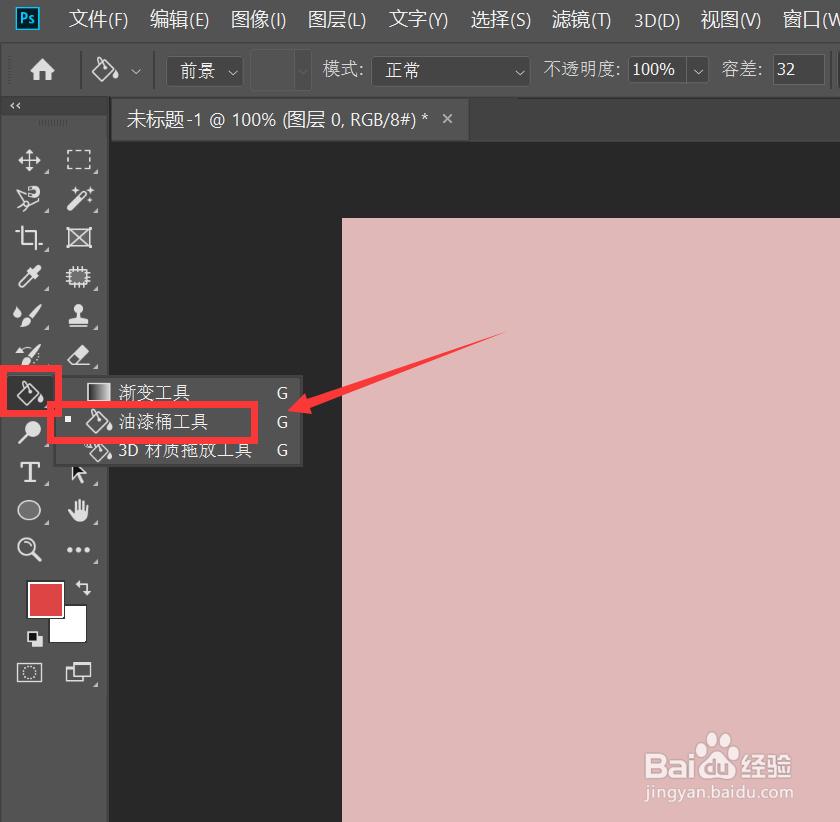The height and width of the screenshot is (822, 840).
Task: Open the 文字(Y) menu
Action: (x=418, y=20)
